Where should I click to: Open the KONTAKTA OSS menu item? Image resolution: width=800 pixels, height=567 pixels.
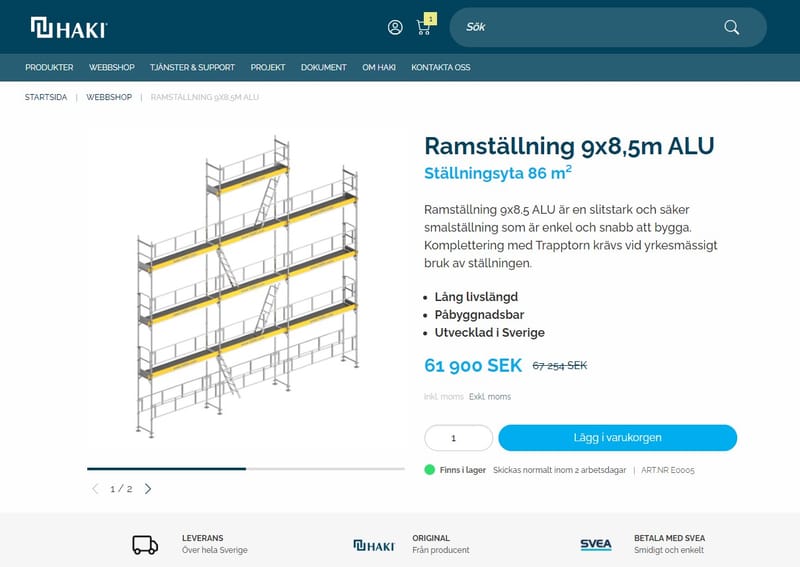[441, 67]
